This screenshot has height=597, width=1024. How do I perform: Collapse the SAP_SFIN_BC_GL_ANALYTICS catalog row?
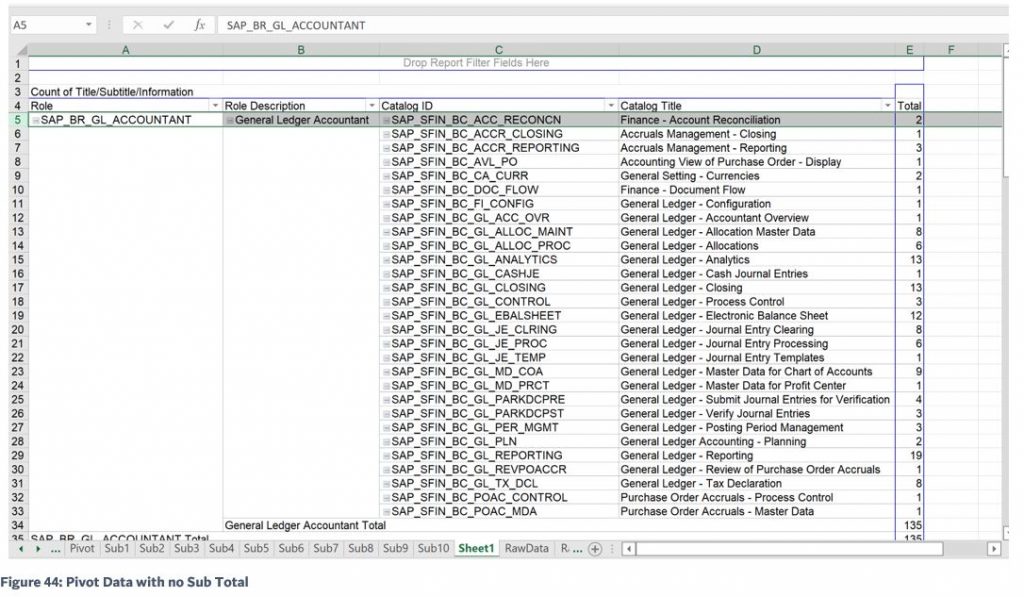[x=387, y=260]
